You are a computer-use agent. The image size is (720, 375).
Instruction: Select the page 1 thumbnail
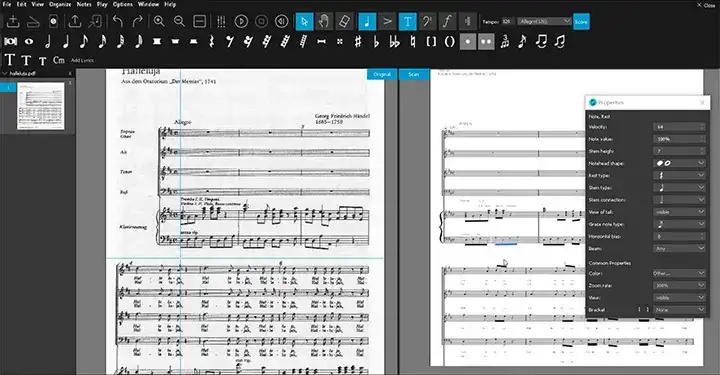(40, 106)
